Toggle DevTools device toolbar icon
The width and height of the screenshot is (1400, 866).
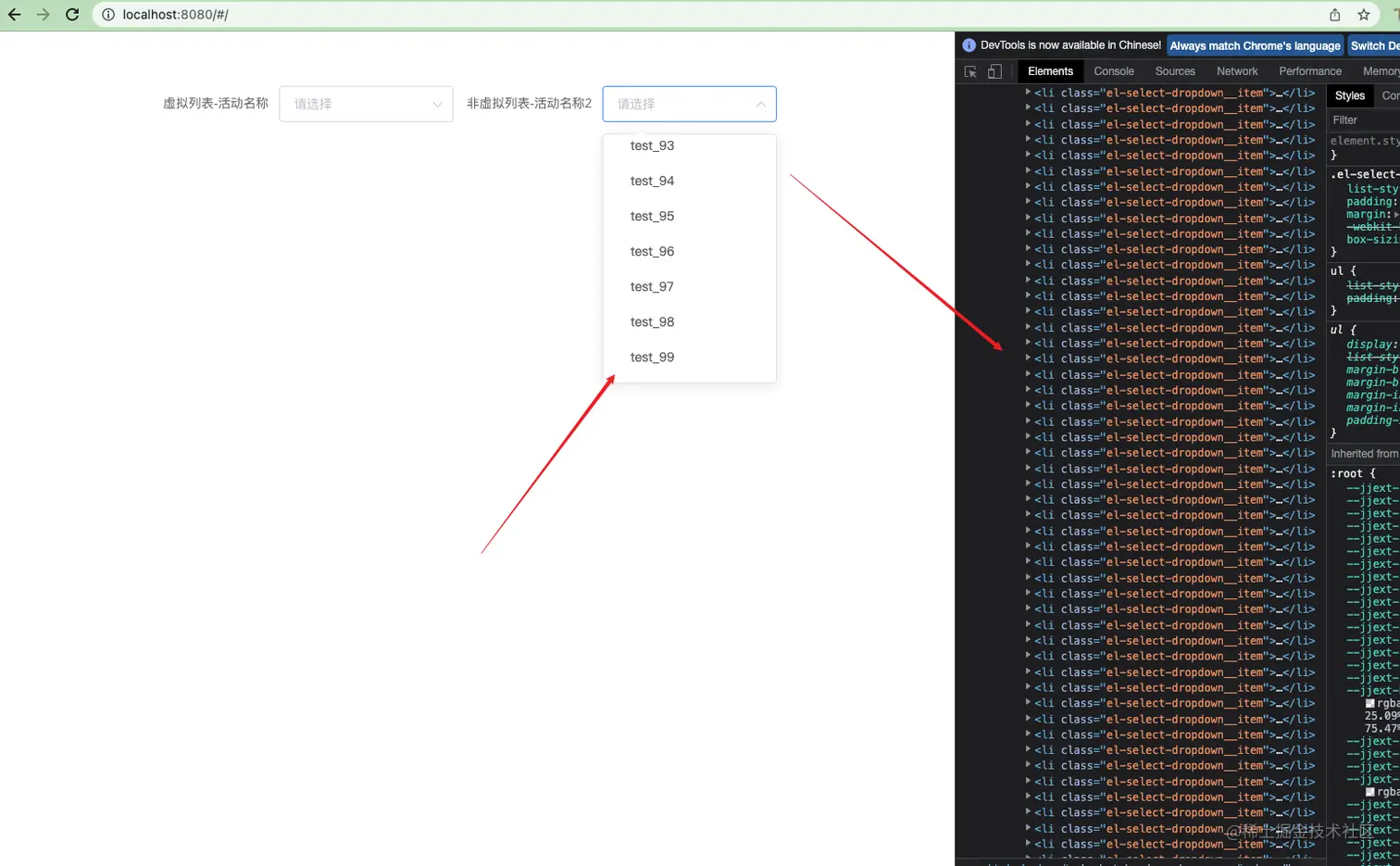point(994,71)
